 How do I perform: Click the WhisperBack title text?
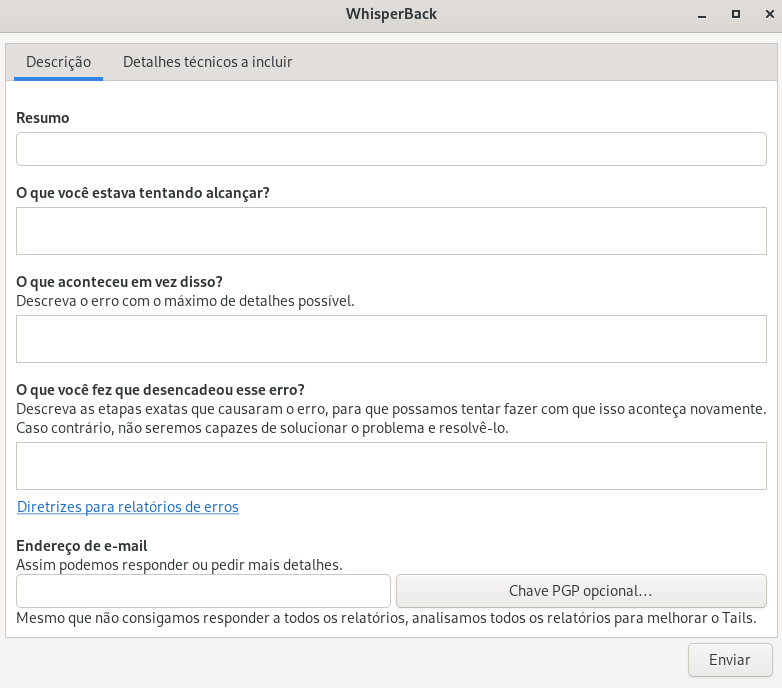[391, 14]
